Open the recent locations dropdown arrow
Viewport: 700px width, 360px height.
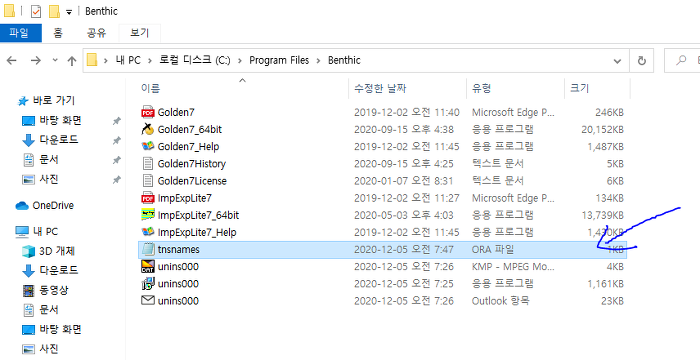click(x=55, y=60)
